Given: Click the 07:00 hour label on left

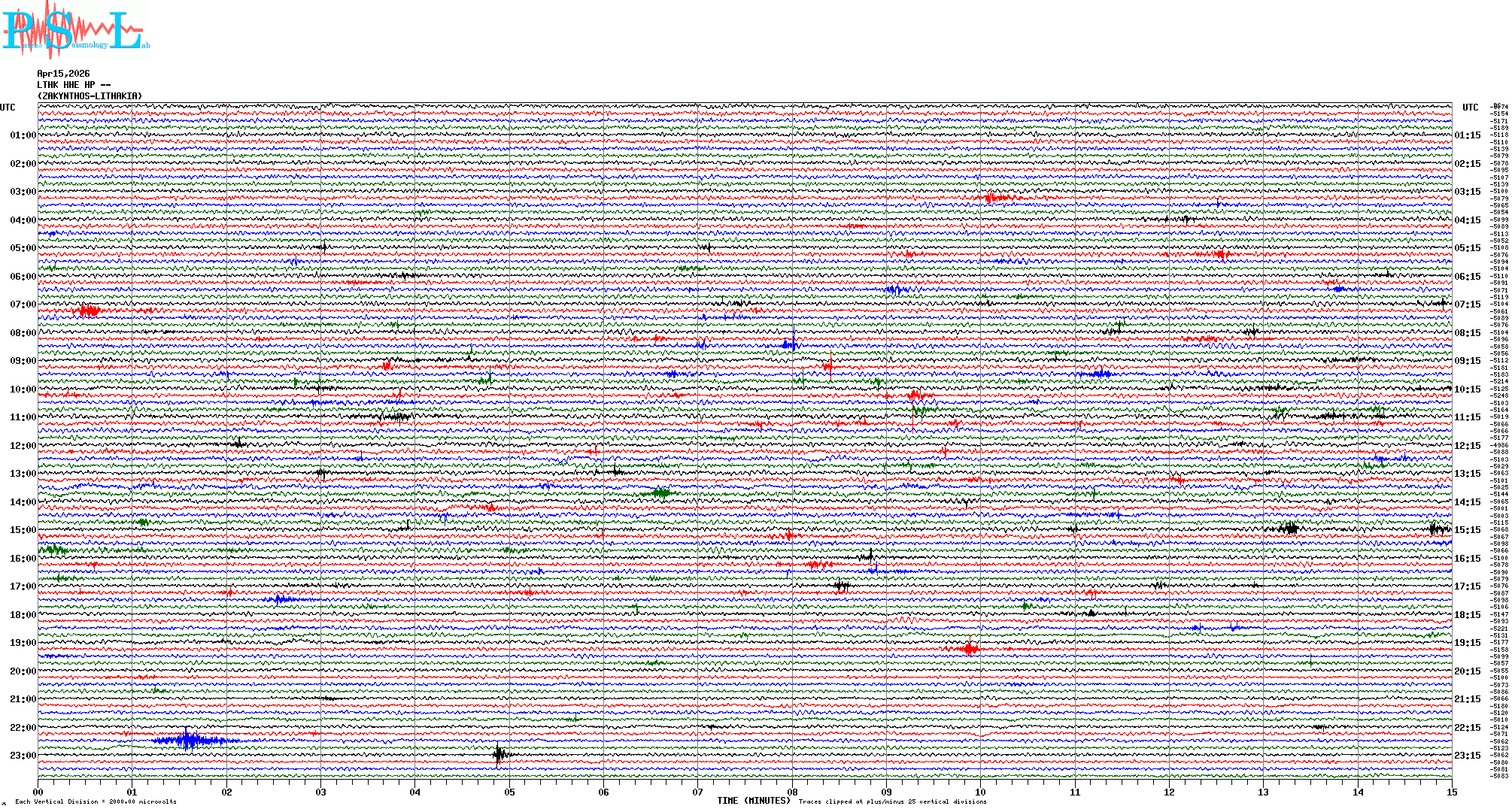Looking at the screenshot, I should point(23,304).
